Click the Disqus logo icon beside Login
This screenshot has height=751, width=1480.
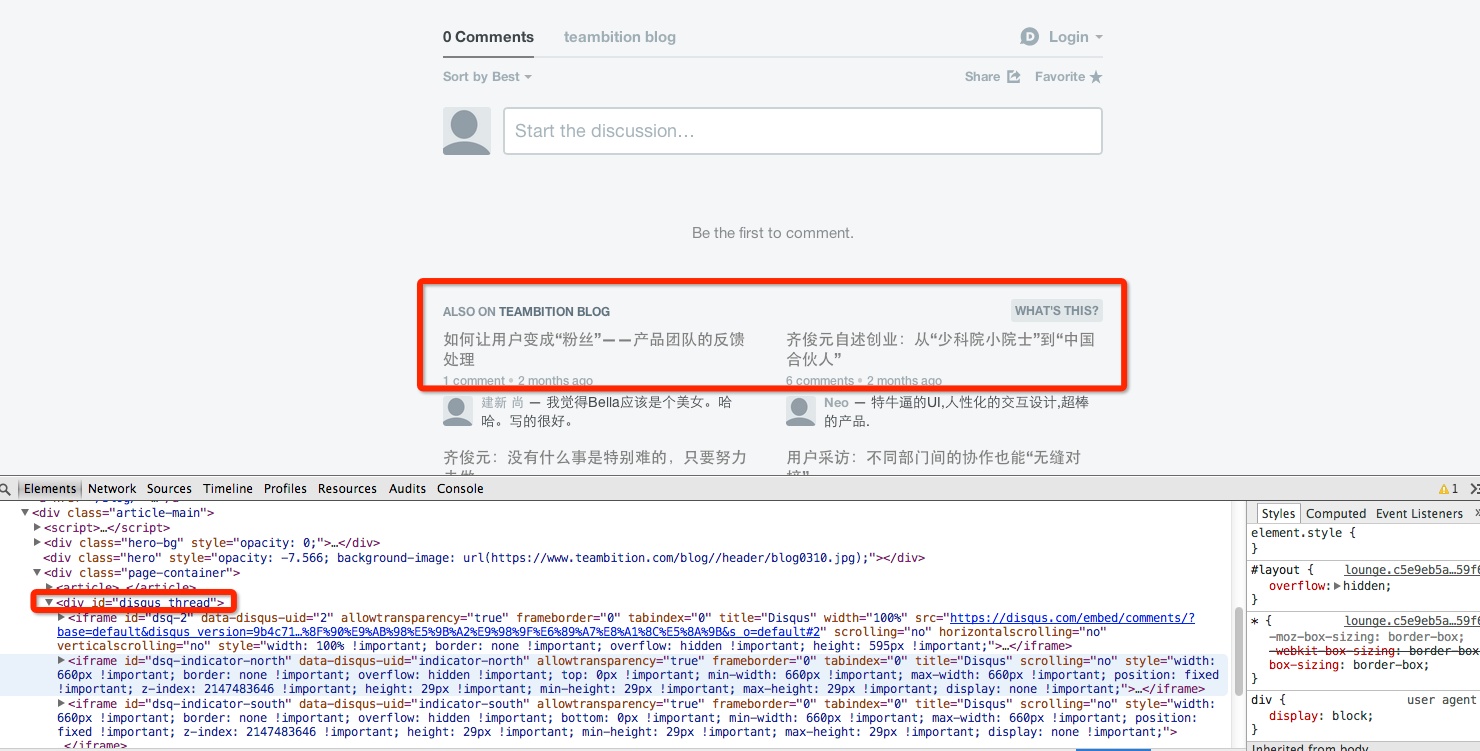[x=1029, y=37]
